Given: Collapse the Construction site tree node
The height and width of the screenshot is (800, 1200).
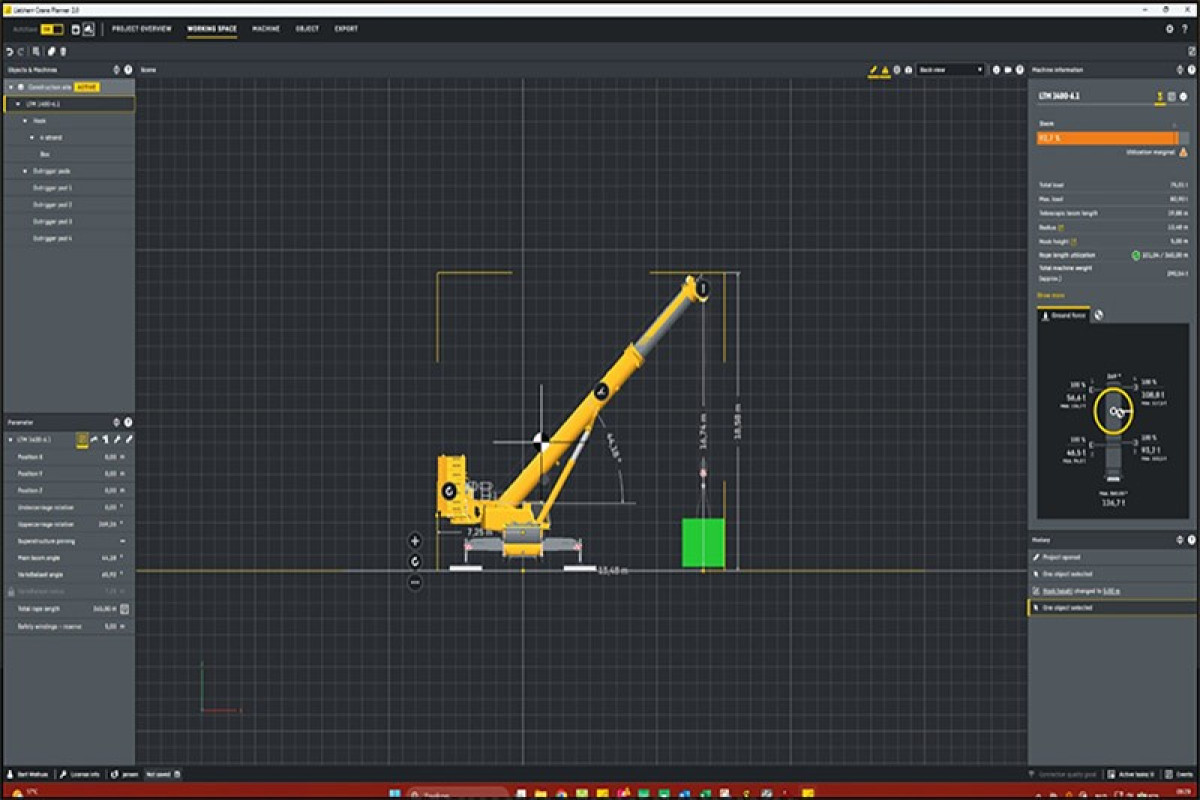Looking at the screenshot, I should click(x=10, y=87).
